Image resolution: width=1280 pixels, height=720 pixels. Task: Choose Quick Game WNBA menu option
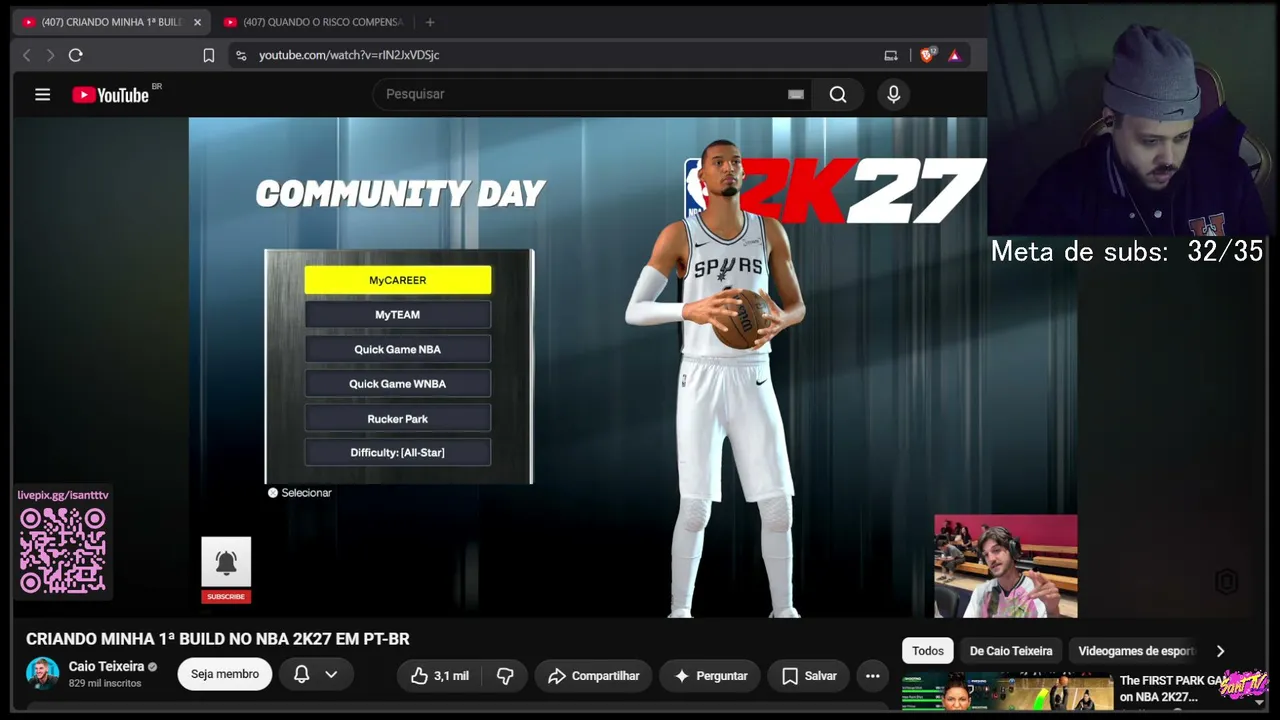[x=398, y=384]
